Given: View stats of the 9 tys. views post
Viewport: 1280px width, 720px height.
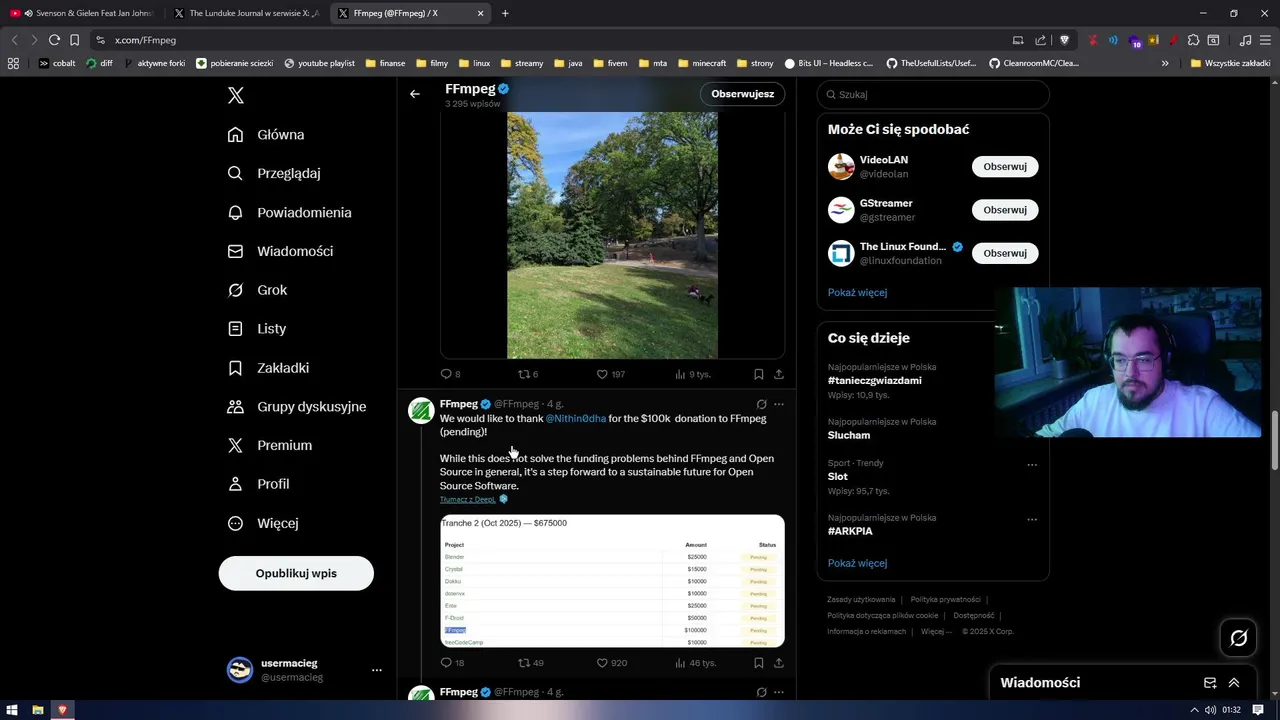Looking at the screenshot, I should (x=692, y=374).
